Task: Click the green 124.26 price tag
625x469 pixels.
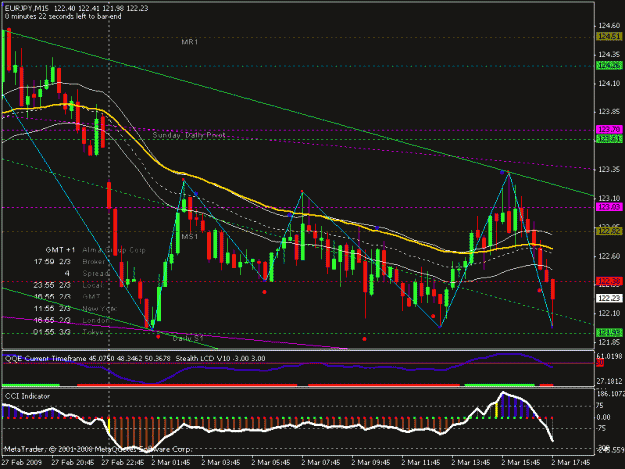Action: 609,66
